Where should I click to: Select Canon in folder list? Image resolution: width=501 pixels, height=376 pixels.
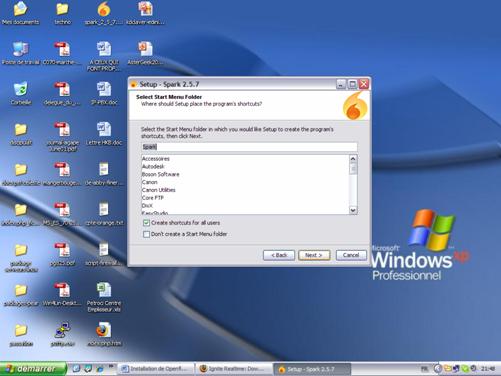point(150,182)
